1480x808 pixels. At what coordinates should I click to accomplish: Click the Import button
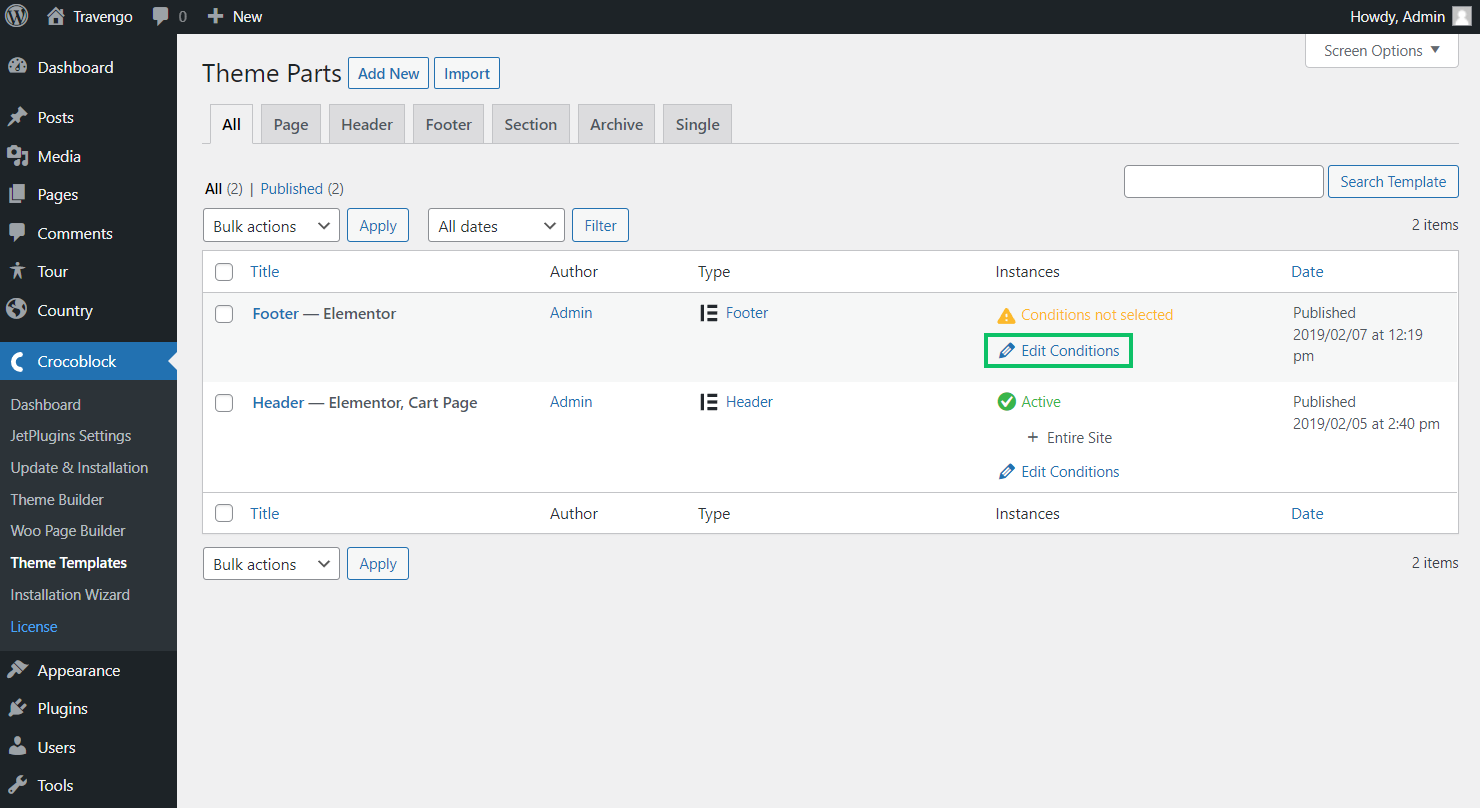coord(467,73)
